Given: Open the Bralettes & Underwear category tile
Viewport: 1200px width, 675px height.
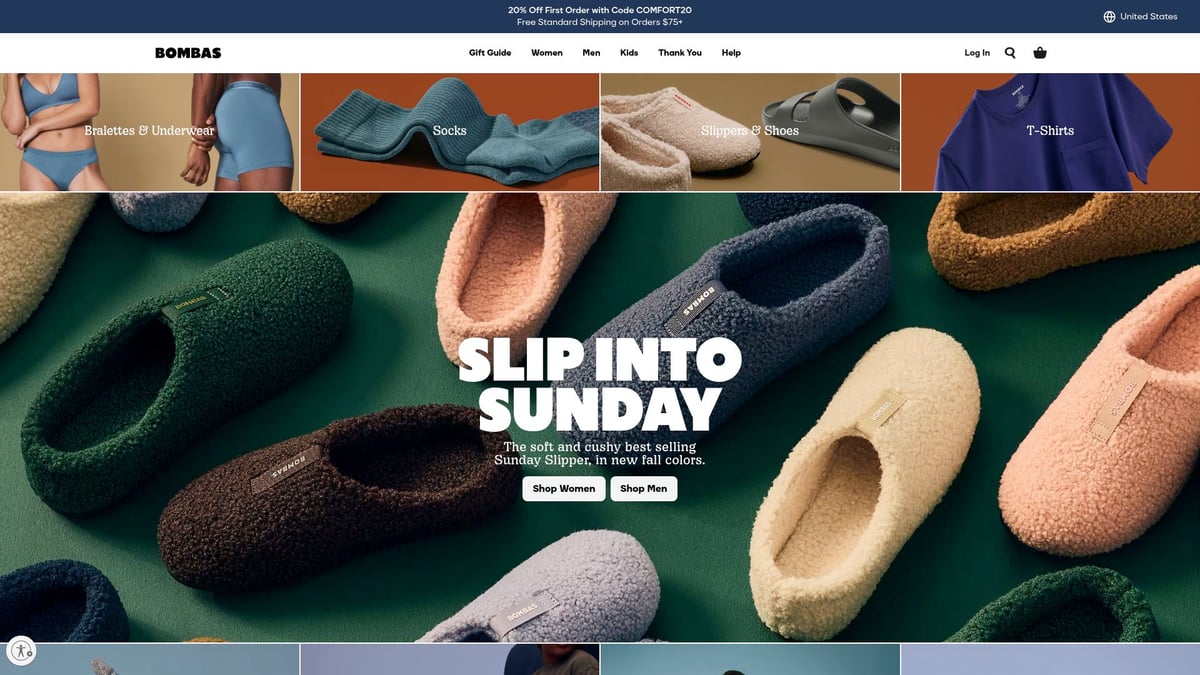Looking at the screenshot, I should [149, 131].
